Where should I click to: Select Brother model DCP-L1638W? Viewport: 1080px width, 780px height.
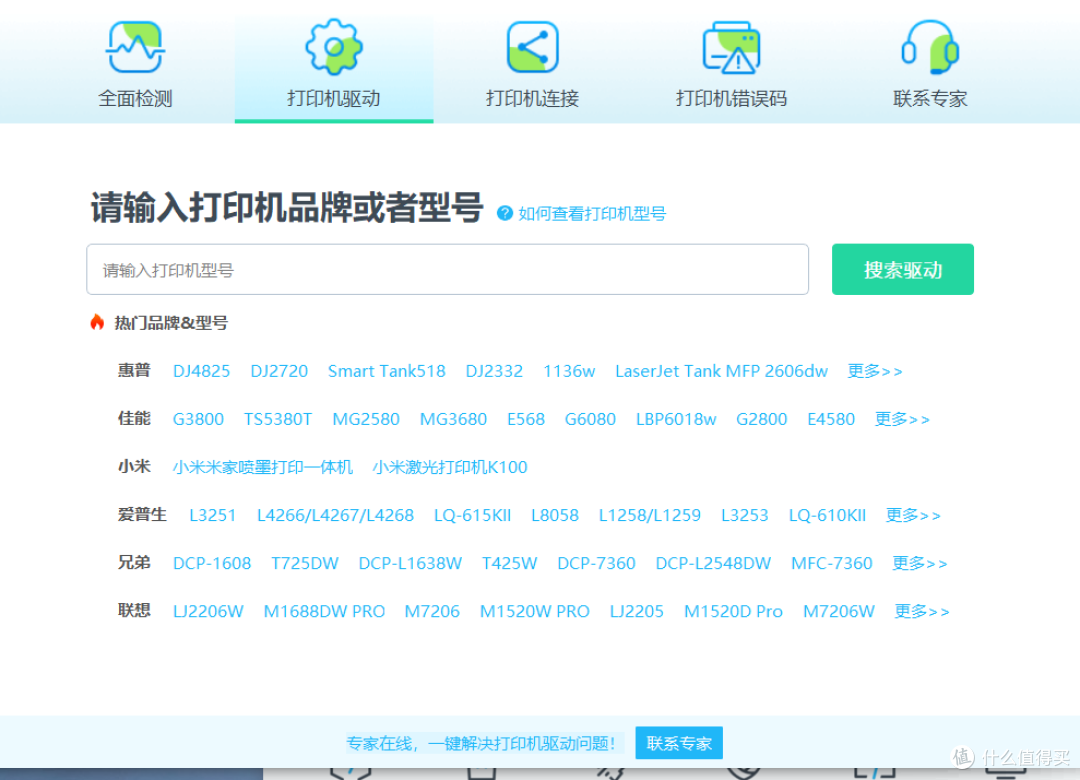tap(410, 563)
